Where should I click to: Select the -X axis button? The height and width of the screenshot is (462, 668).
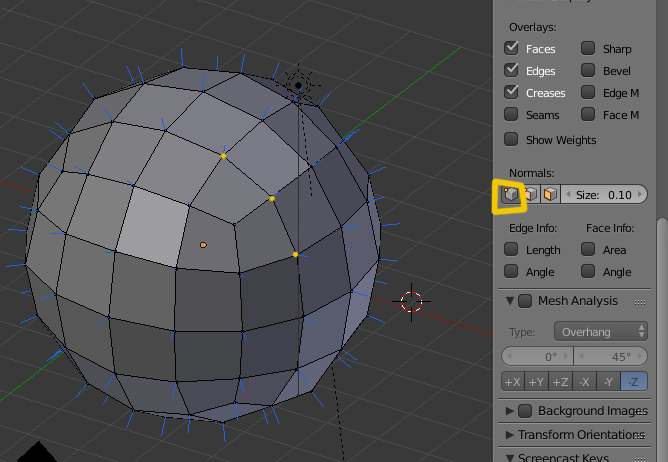pos(584,381)
